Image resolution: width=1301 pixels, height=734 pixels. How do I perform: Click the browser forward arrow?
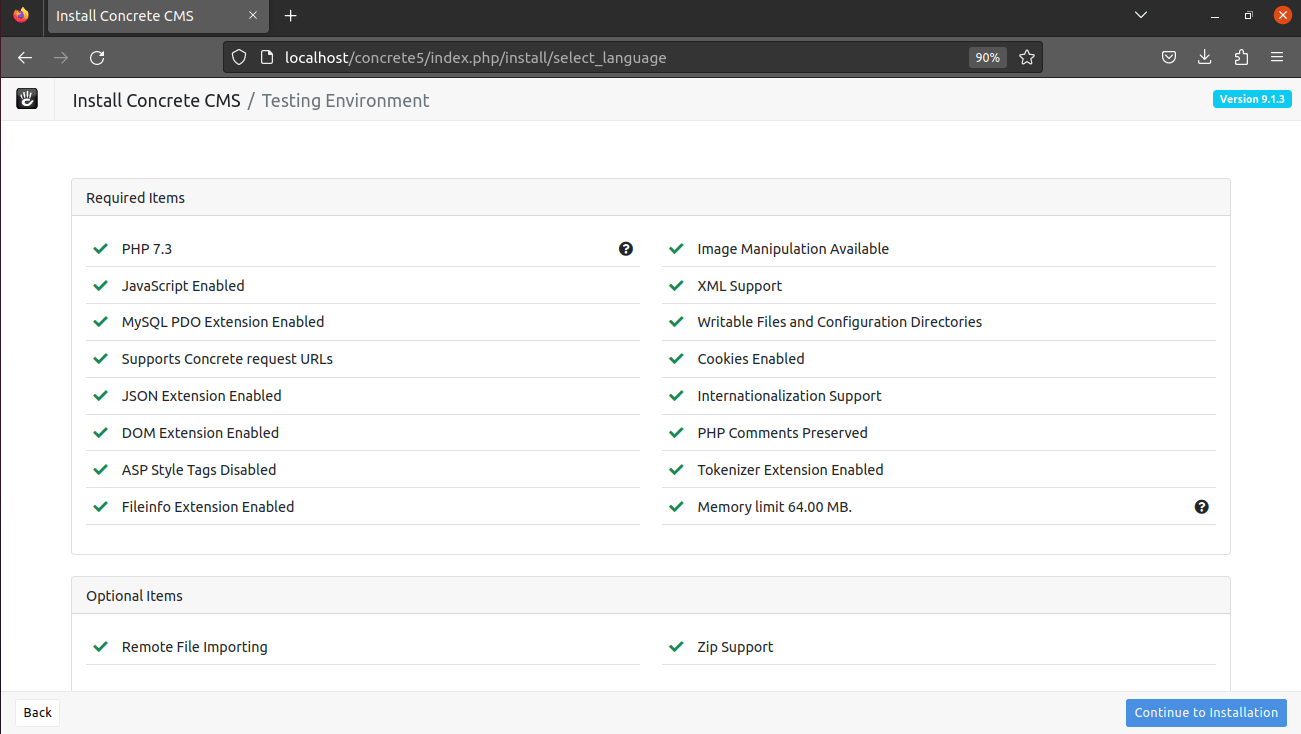coord(61,58)
